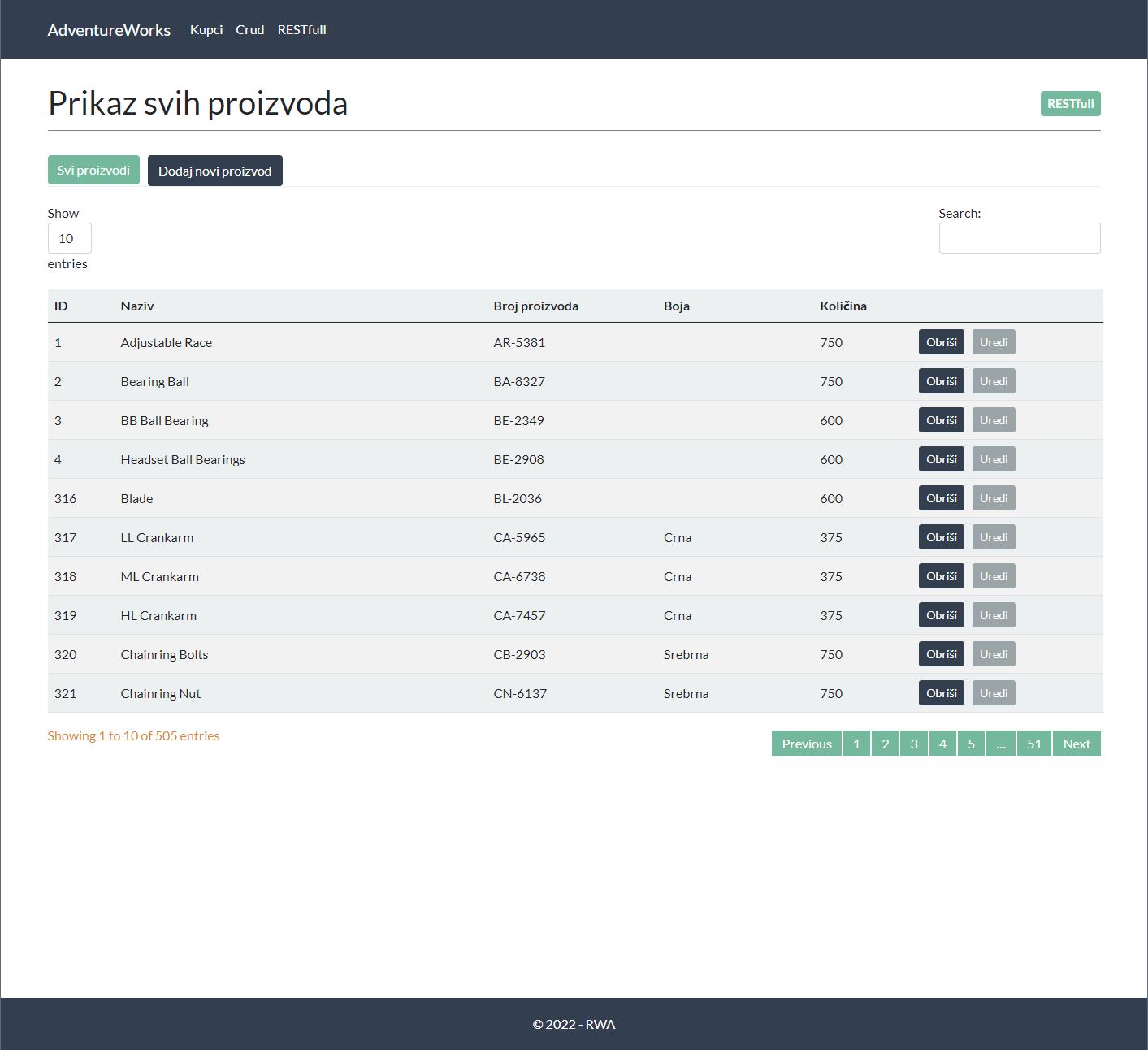This screenshot has height=1050, width=1148.
Task: Sort the table by Količina column
Action: 843,306
